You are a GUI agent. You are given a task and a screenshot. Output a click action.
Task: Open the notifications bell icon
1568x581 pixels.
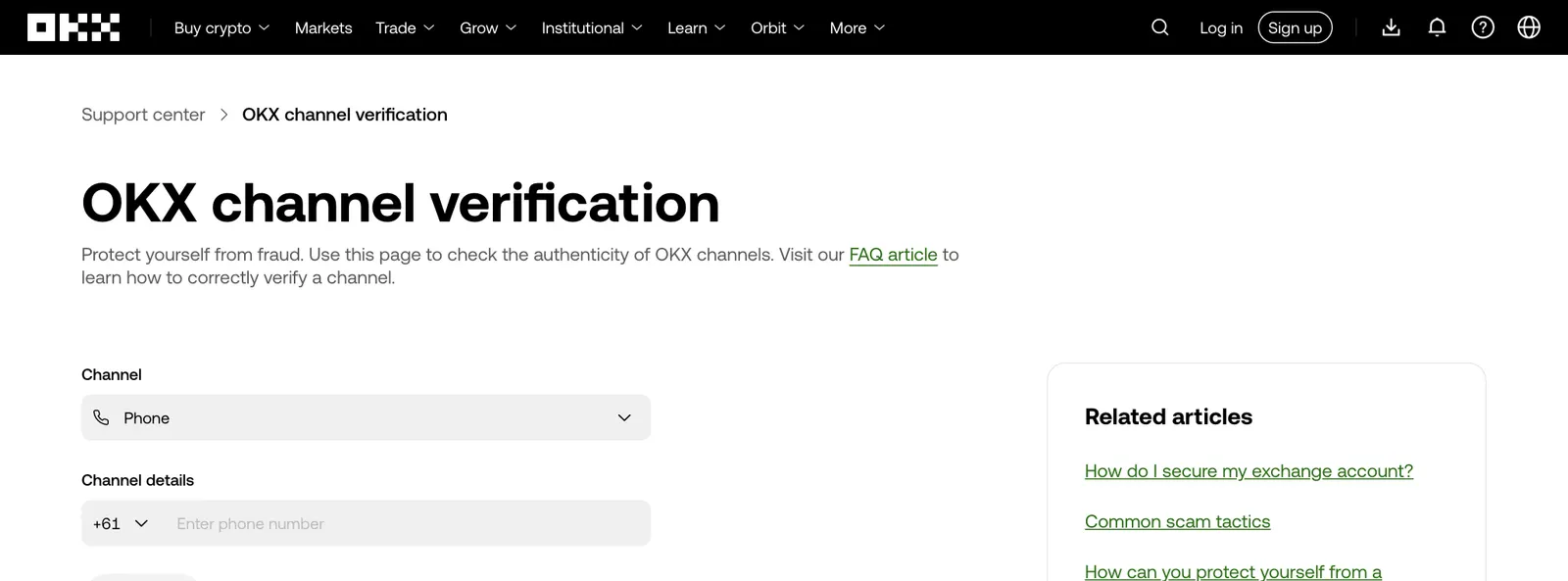1437,27
